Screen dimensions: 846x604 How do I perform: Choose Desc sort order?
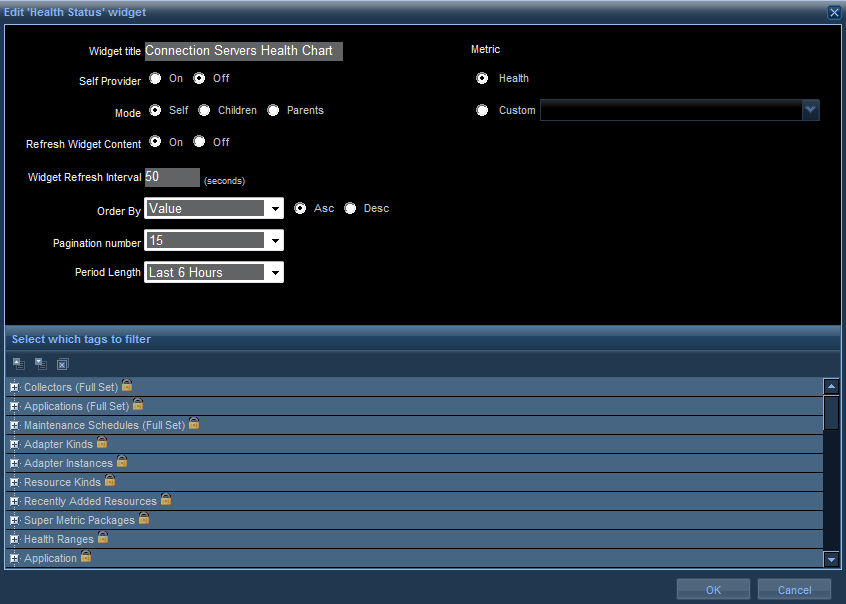pyautogui.click(x=350, y=208)
